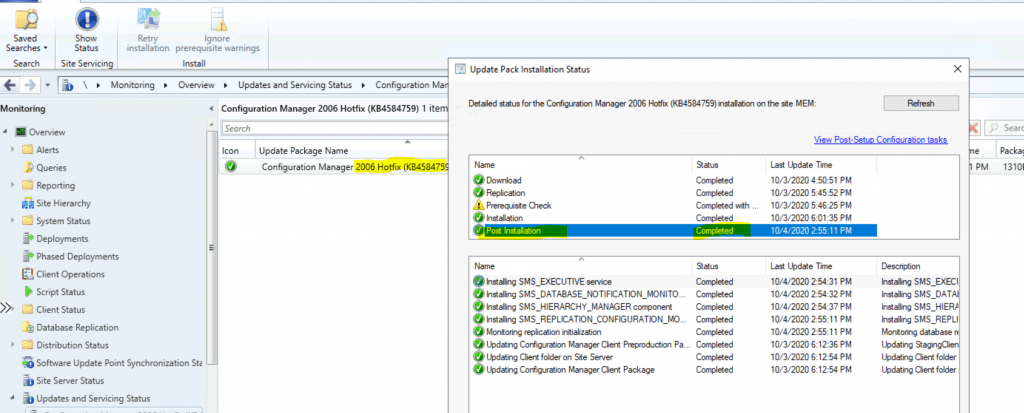
Task: Select Software Update Point Synchronization Status
Action: coord(112,363)
